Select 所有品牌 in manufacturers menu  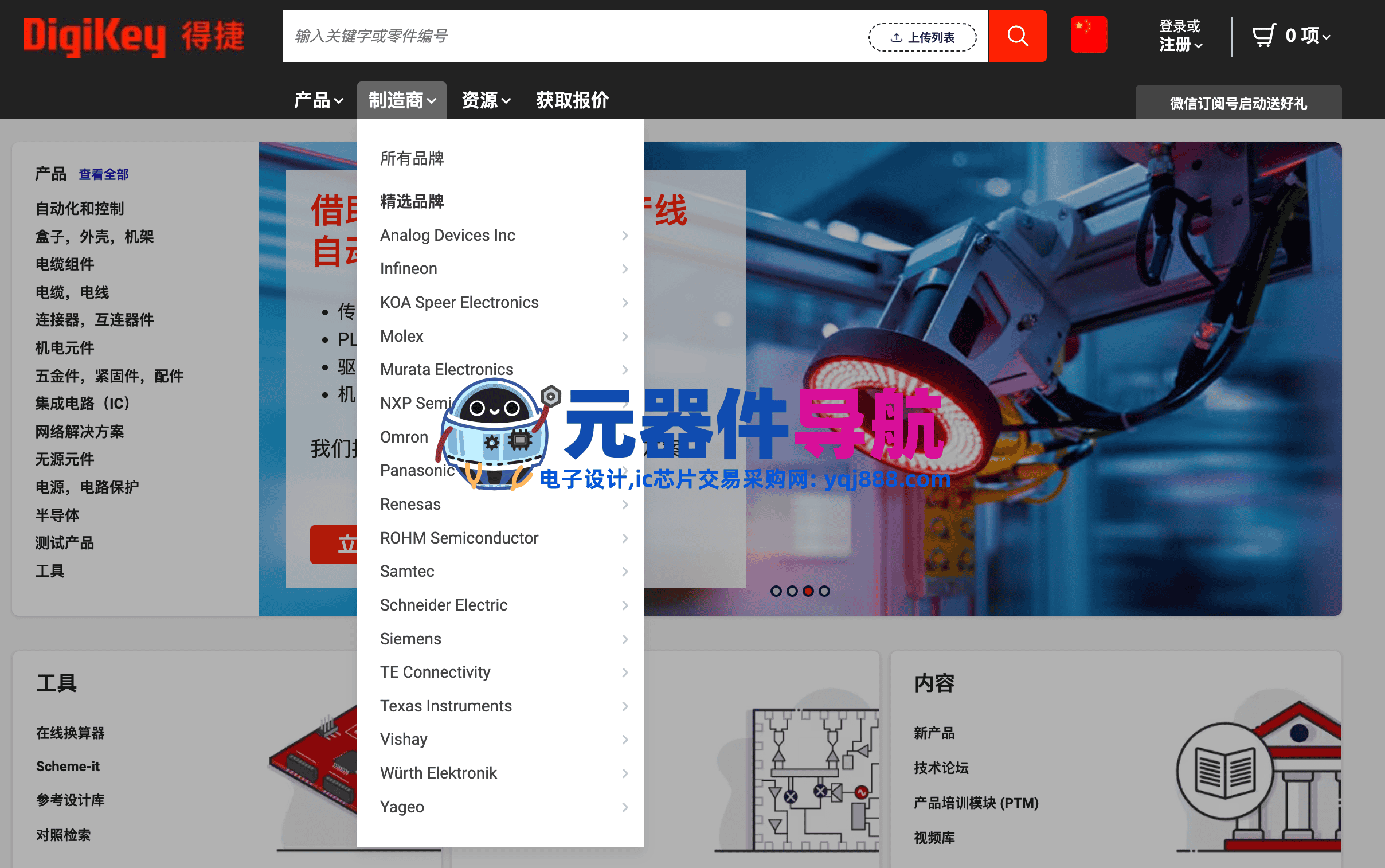pyautogui.click(x=412, y=158)
